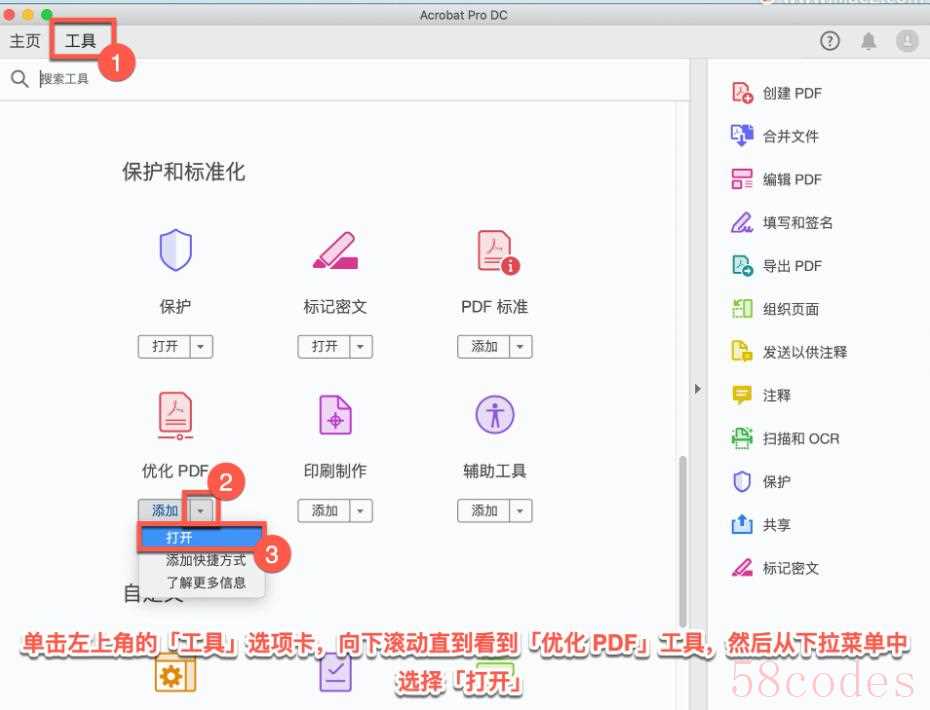Click the orange gear tool icon at bottom
This screenshot has width=930, height=710.
(x=176, y=675)
